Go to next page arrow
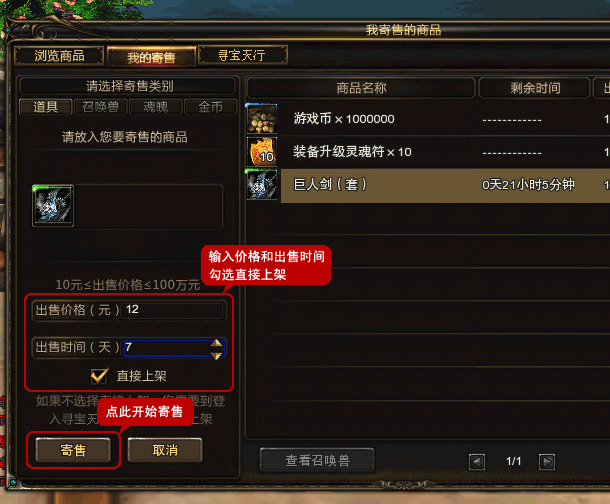The height and width of the screenshot is (504, 610). point(547,462)
